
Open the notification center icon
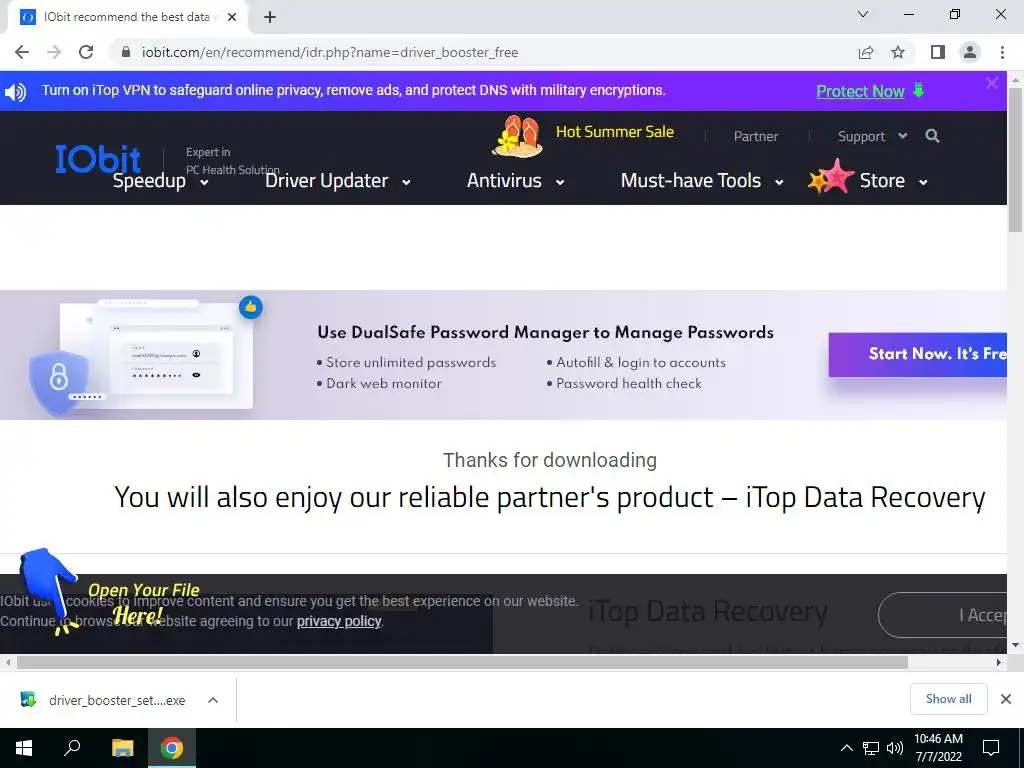991,748
